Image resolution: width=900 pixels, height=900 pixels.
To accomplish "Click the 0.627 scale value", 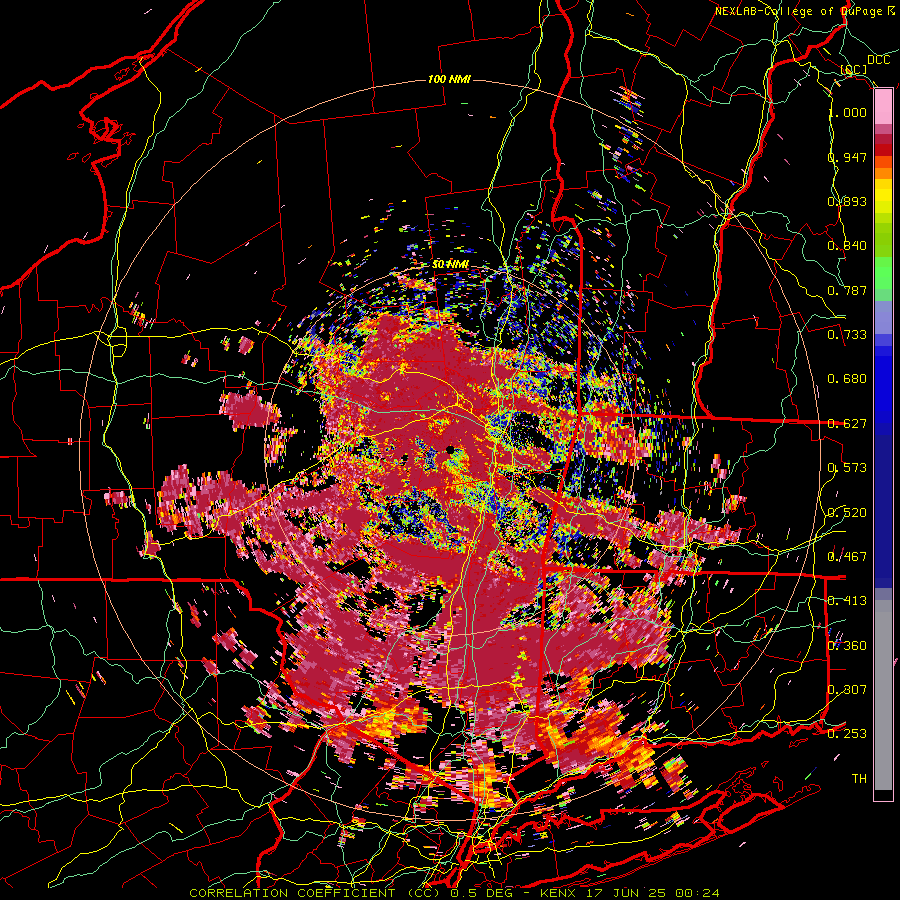I will [848, 424].
